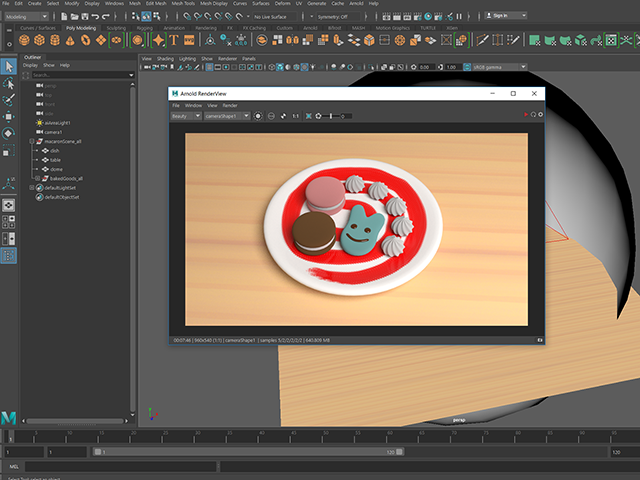
Task: Open the Beauty AOV dropdown in RenderView
Action: [186, 116]
